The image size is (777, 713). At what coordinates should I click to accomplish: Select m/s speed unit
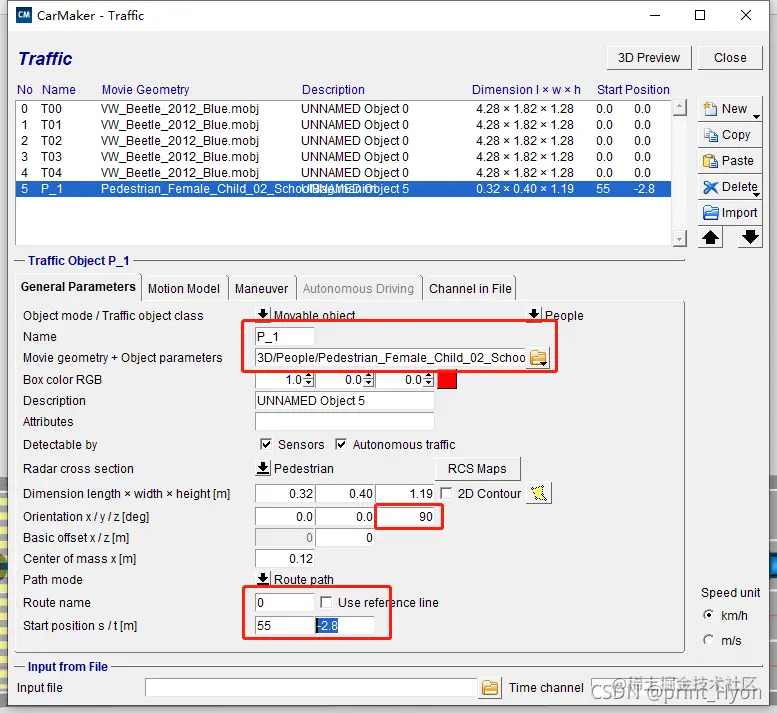[709, 640]
